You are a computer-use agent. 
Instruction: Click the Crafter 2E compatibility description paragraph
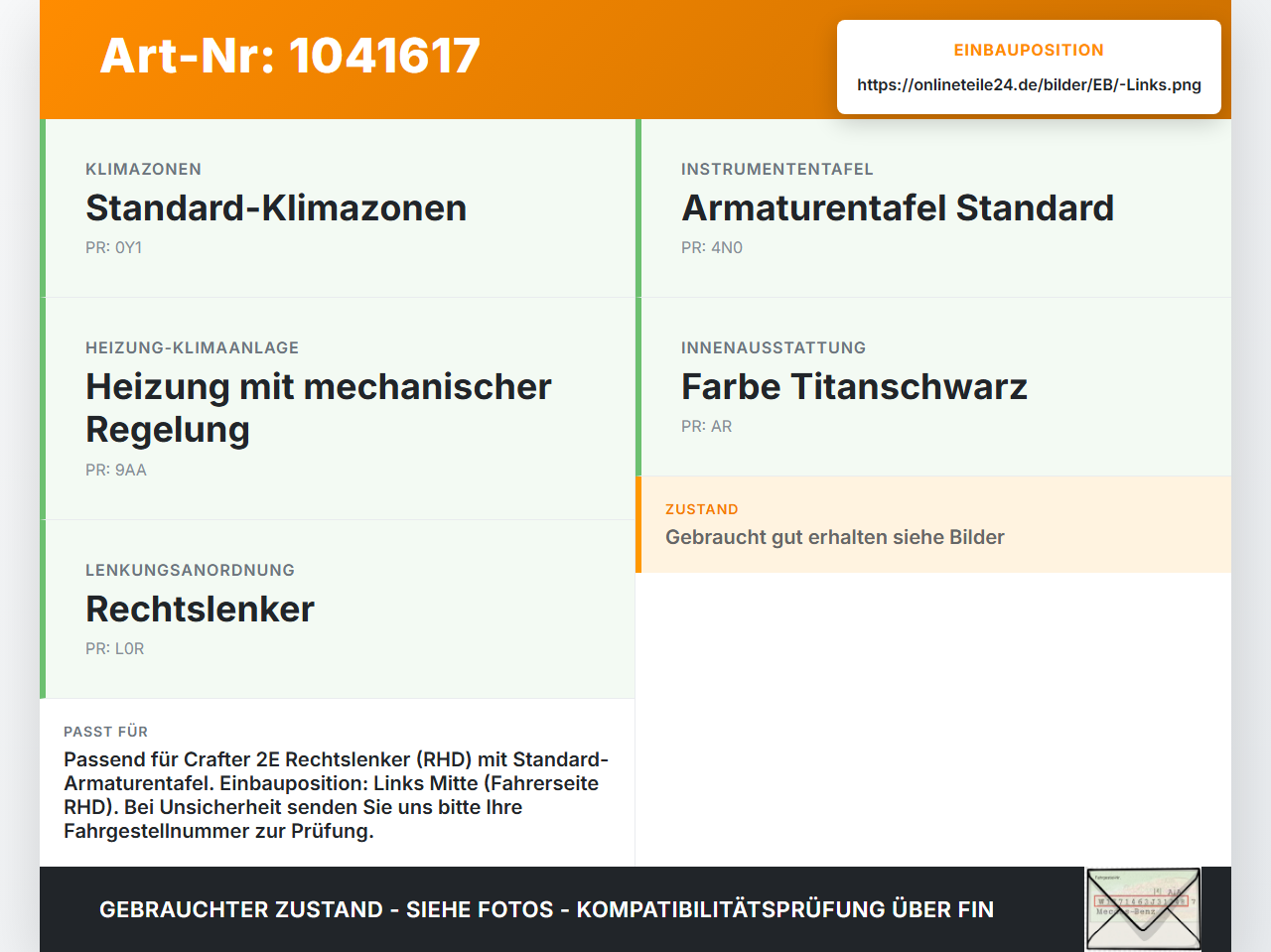click(337, 795)
